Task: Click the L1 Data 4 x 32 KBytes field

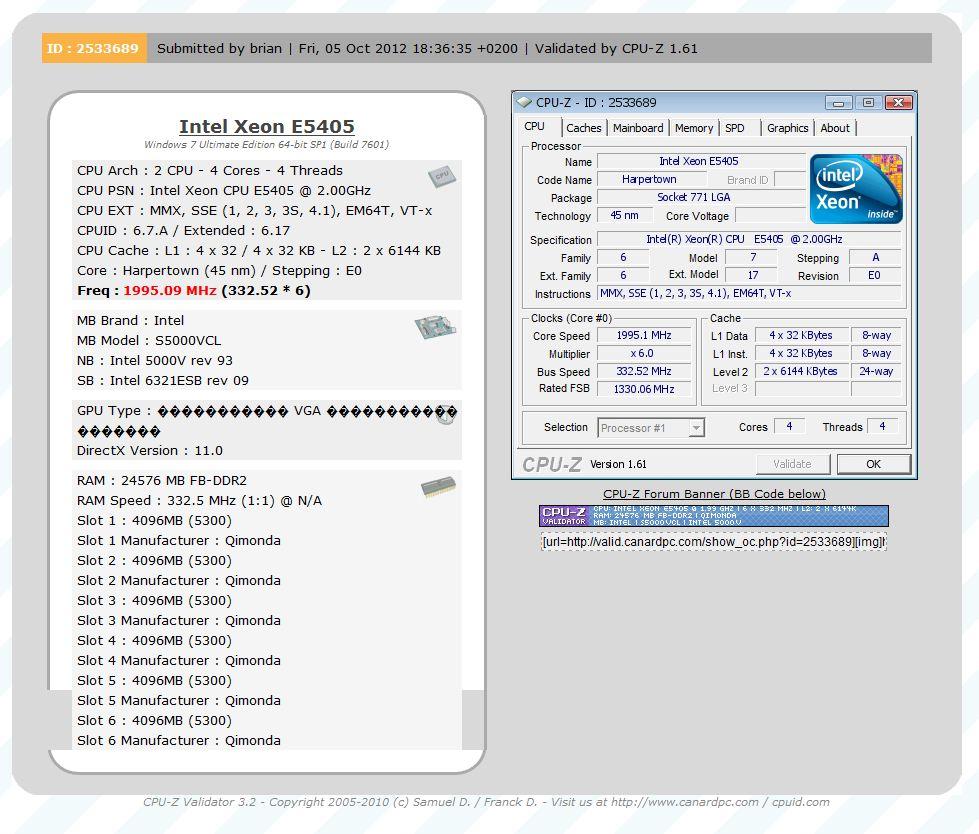Action: 802,335
